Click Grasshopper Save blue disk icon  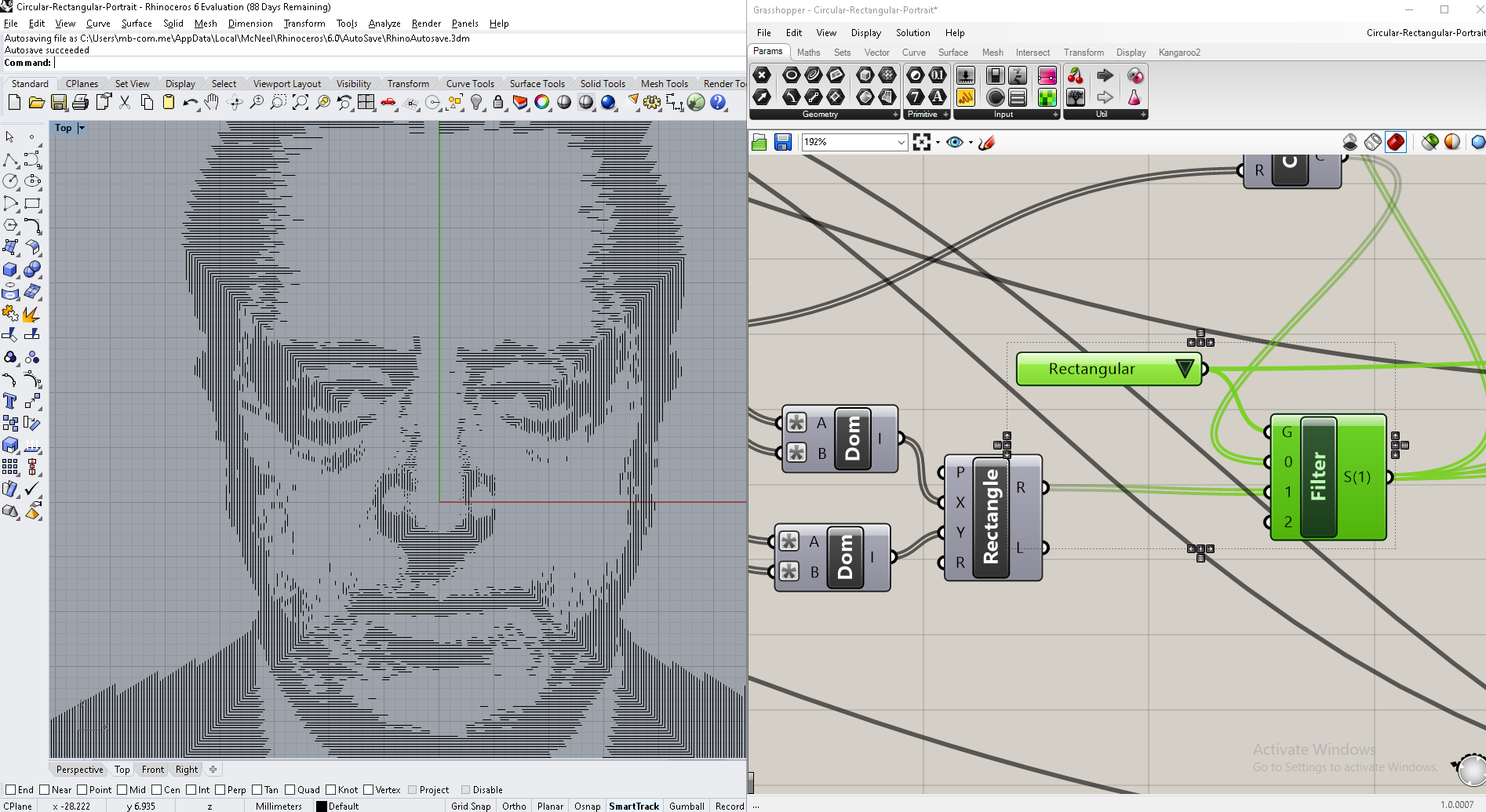pos(782,142)
